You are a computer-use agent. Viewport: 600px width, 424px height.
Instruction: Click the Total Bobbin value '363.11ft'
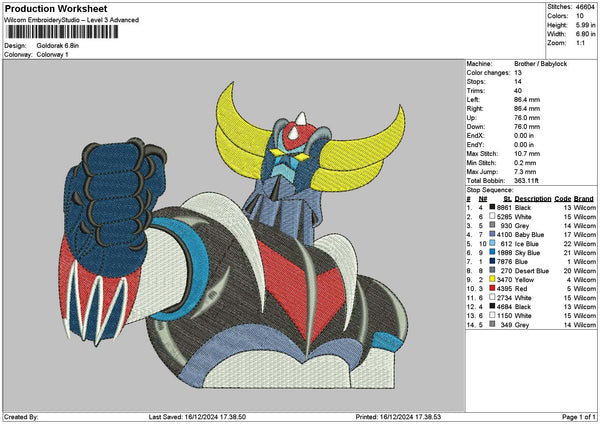pos(529,181)
